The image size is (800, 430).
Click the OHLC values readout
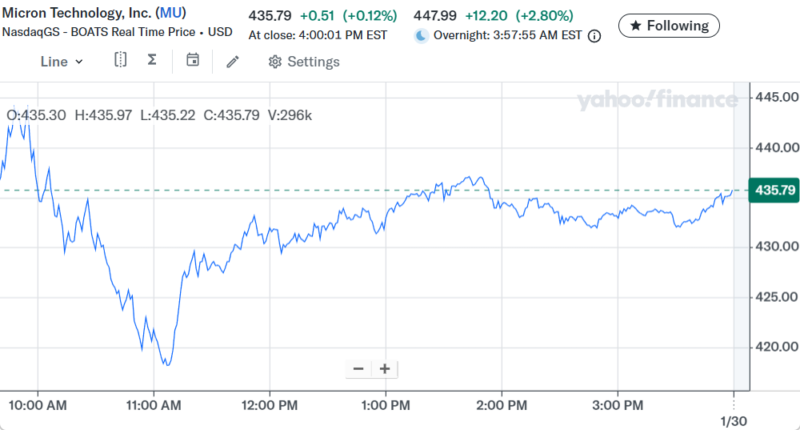tap(159, 116)
